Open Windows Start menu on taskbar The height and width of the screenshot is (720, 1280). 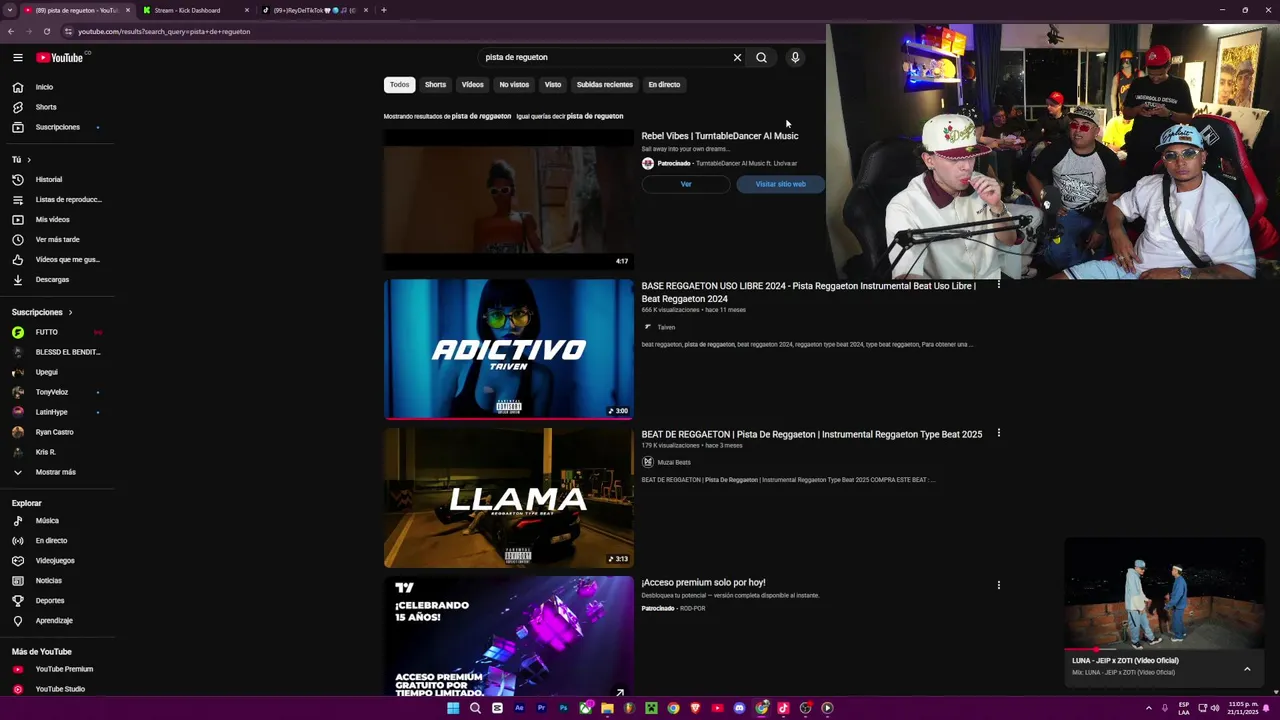tap(453, 708)
